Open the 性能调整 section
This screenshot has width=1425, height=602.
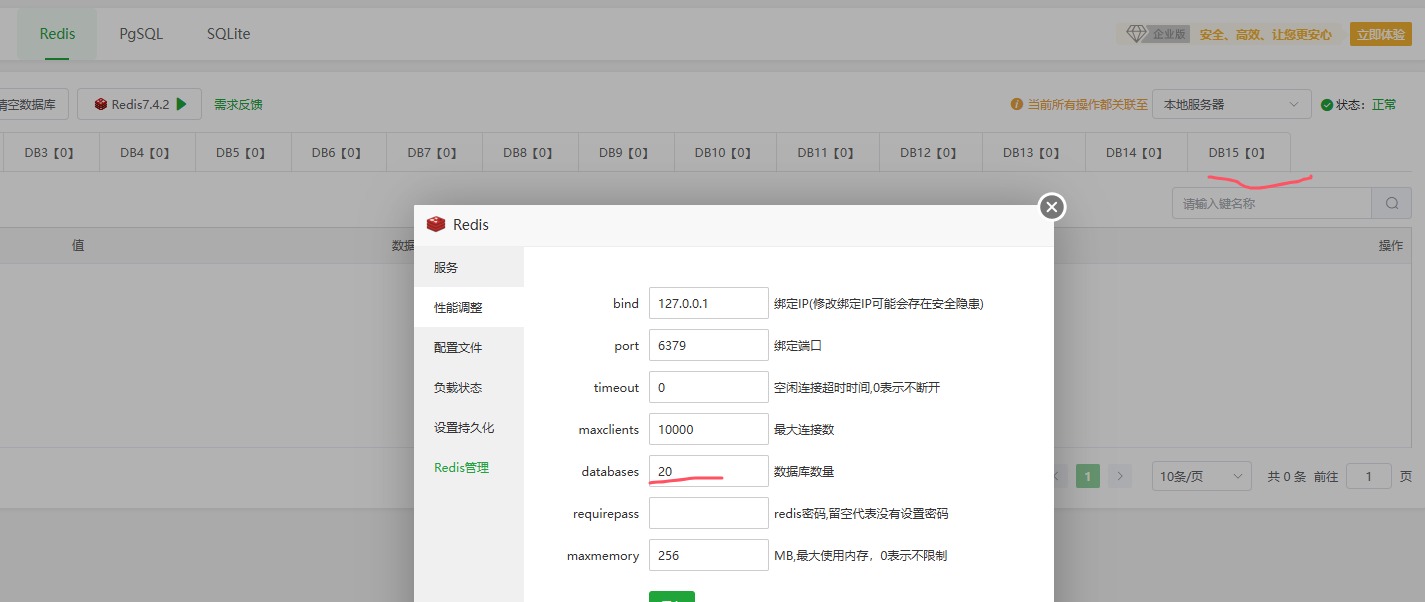pos(469,307)
